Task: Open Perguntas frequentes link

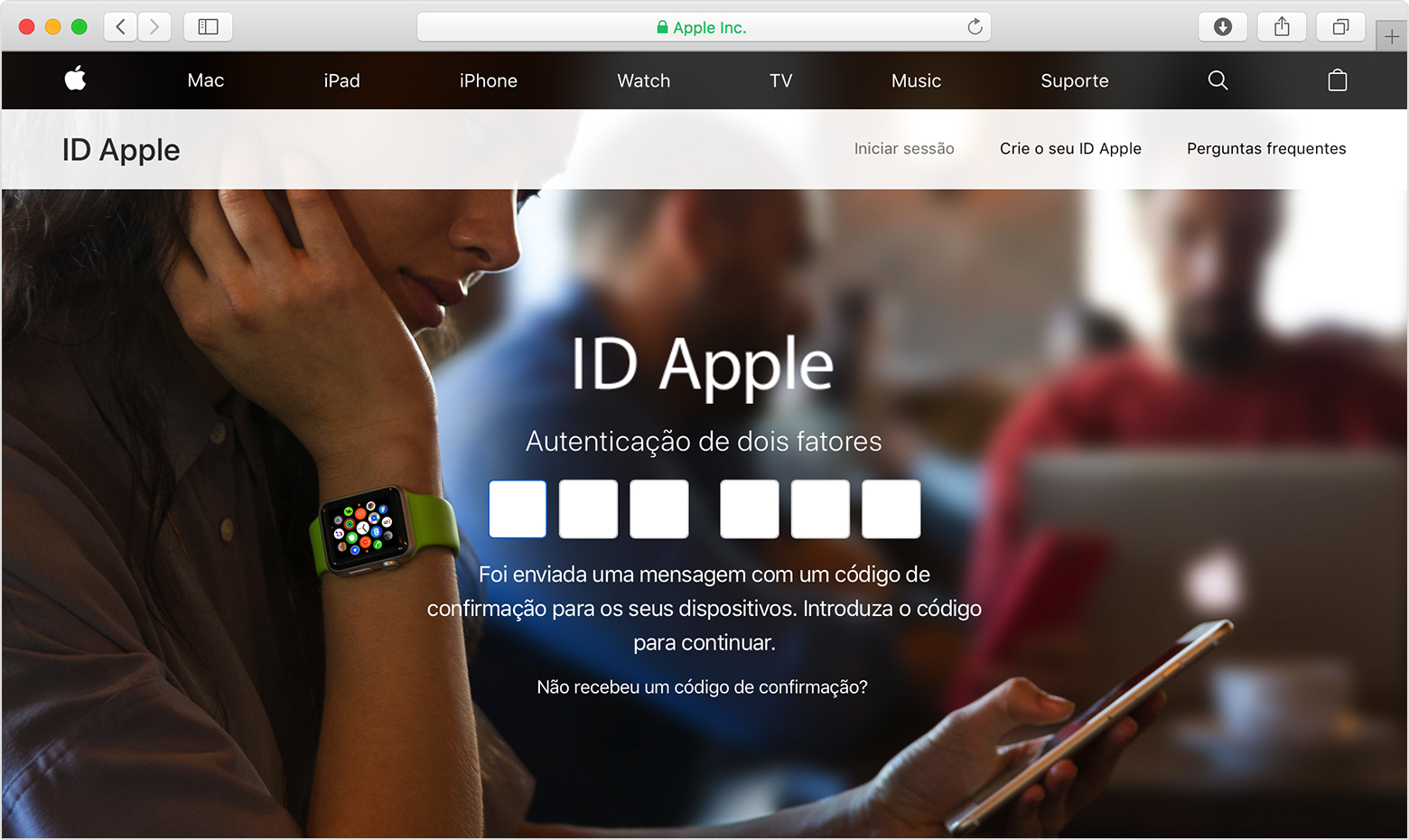Action: coord(1266,148)
